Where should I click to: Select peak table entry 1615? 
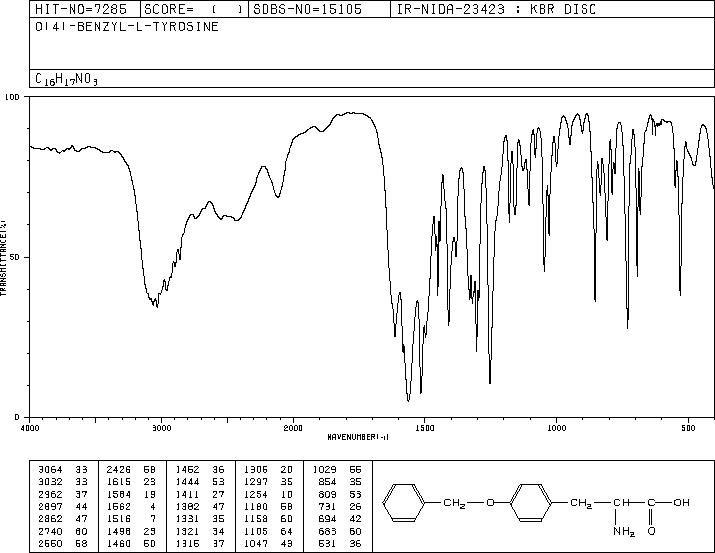point(119,481)
